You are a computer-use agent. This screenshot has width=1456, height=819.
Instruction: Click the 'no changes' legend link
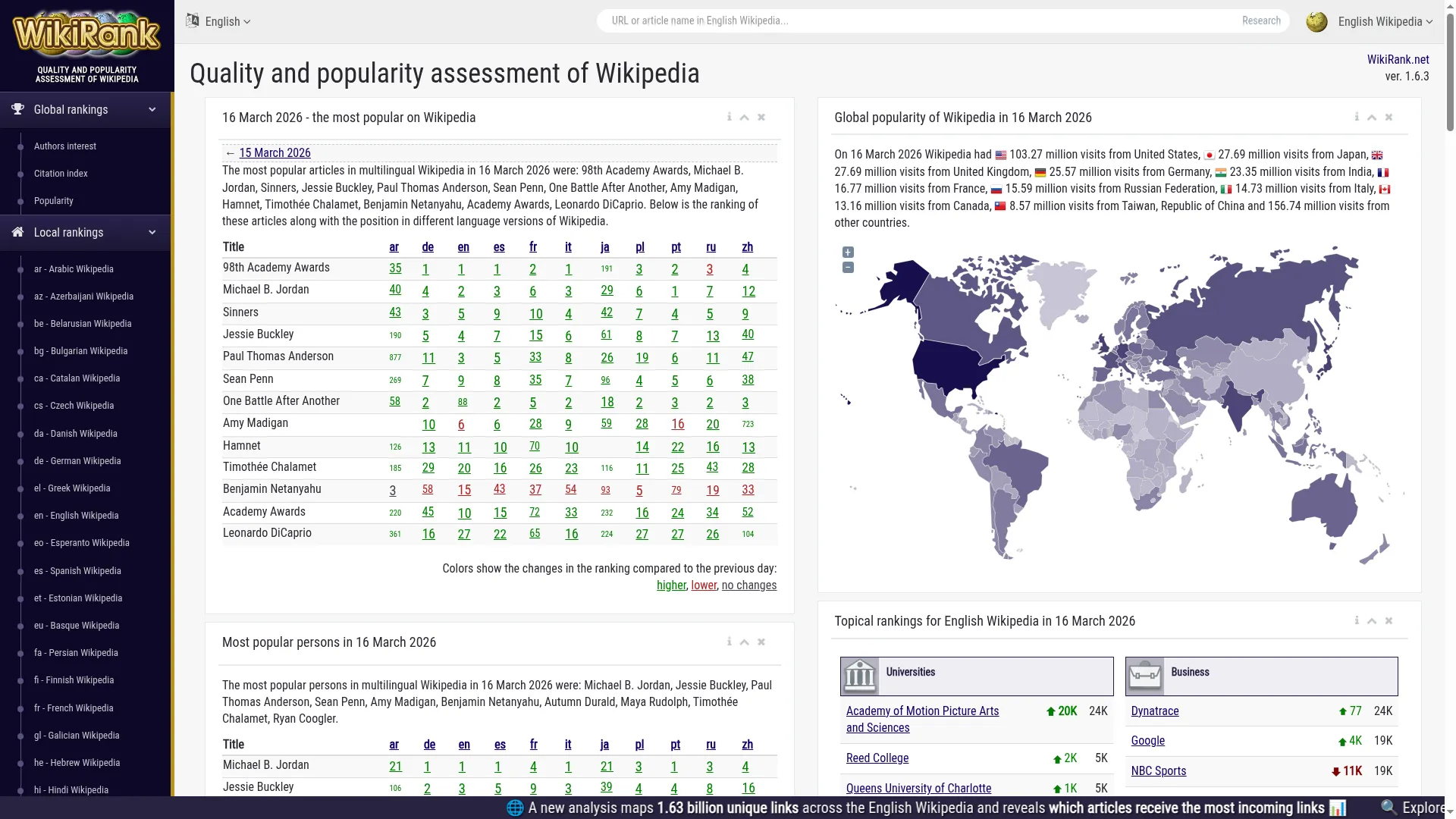coord(748,585)
